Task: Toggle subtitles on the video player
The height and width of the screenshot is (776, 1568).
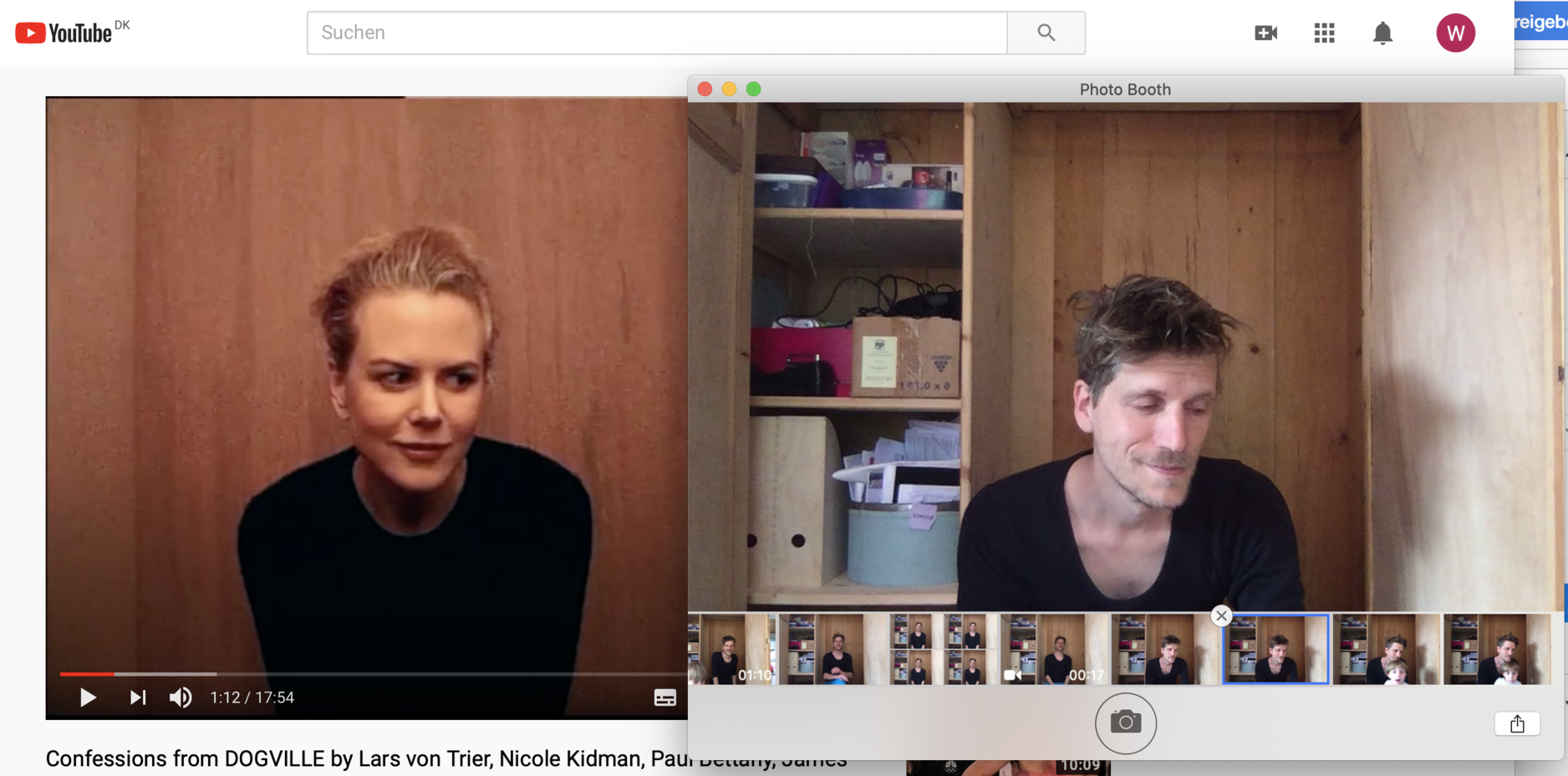Action: (664, 697)
